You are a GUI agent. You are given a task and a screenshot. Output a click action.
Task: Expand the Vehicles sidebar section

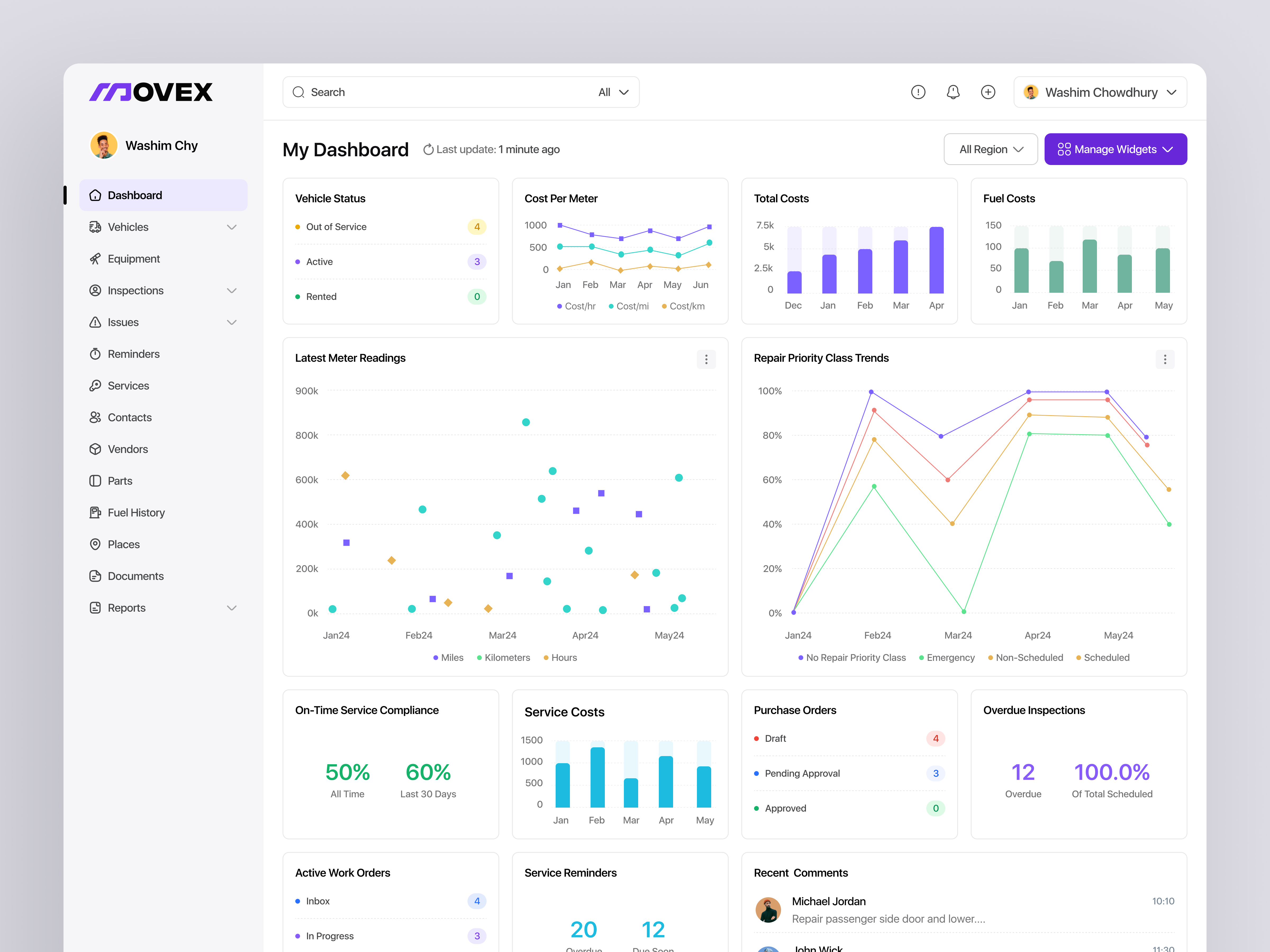coord(232,227)
